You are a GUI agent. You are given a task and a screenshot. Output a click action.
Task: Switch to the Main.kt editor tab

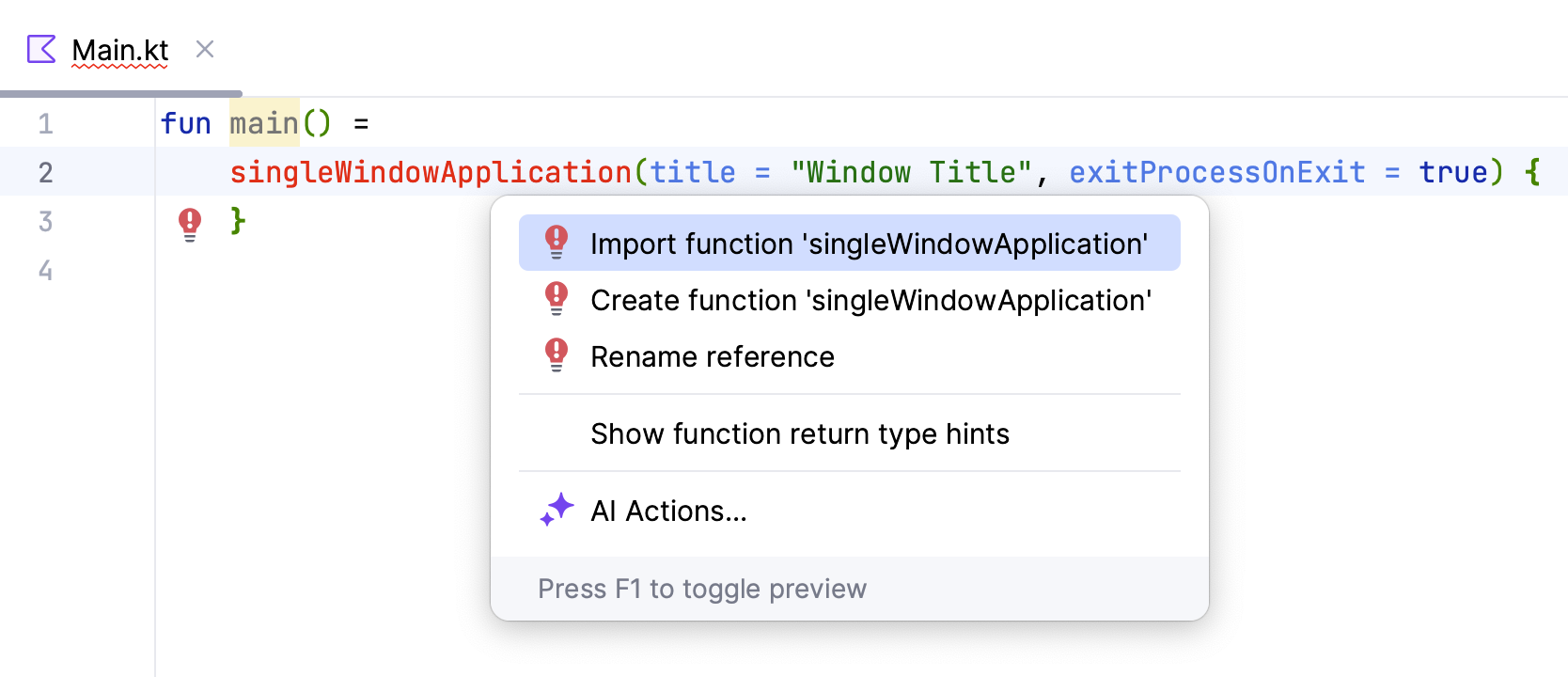(x=119, y=49)
